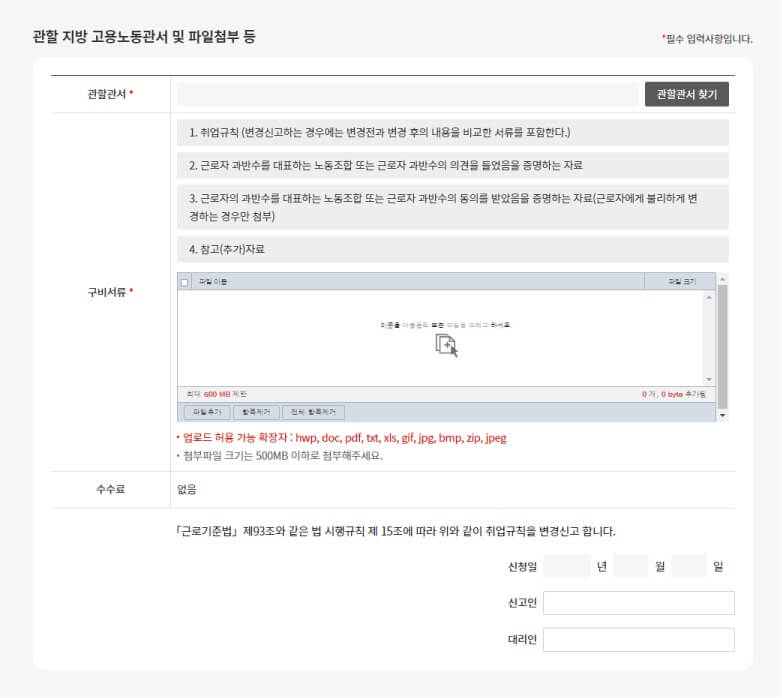782x698 pixels.
Task: Click the 신청일 year input field
Action: tap(567, 566)
